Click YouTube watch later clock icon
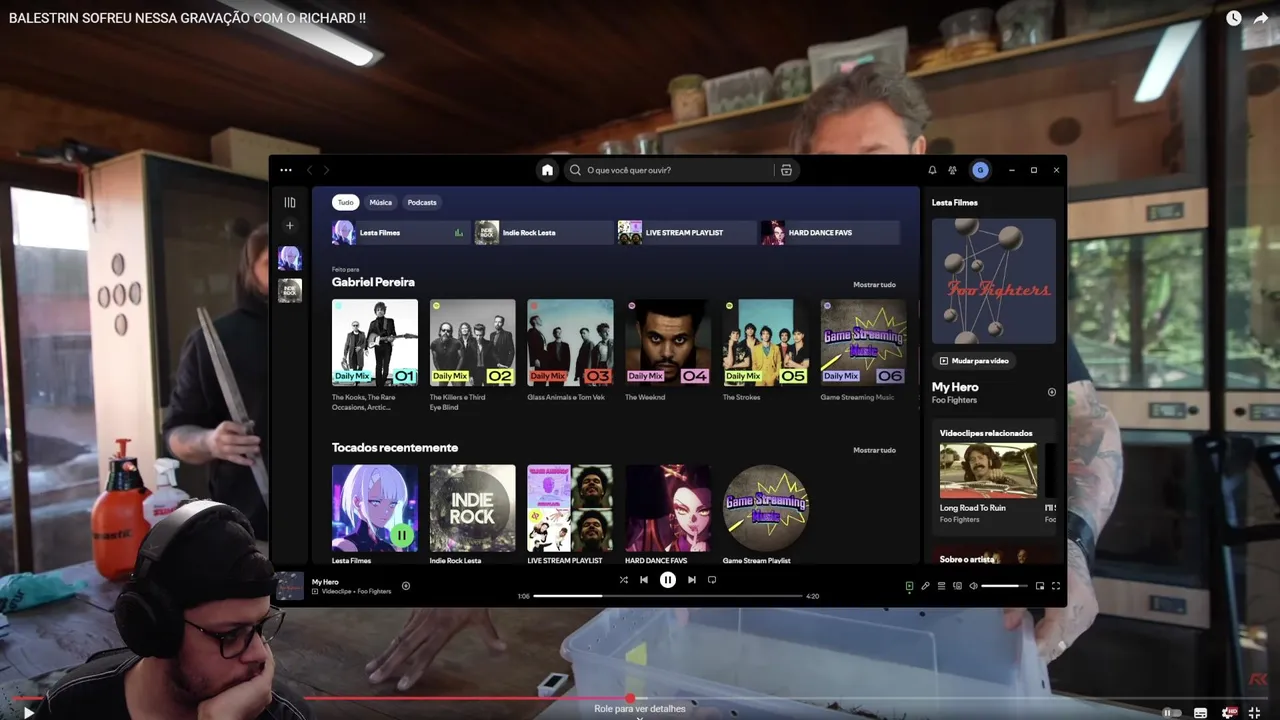Image resolution: width=1280 pixels, height=720 pixels. [x=1234, y=18]
